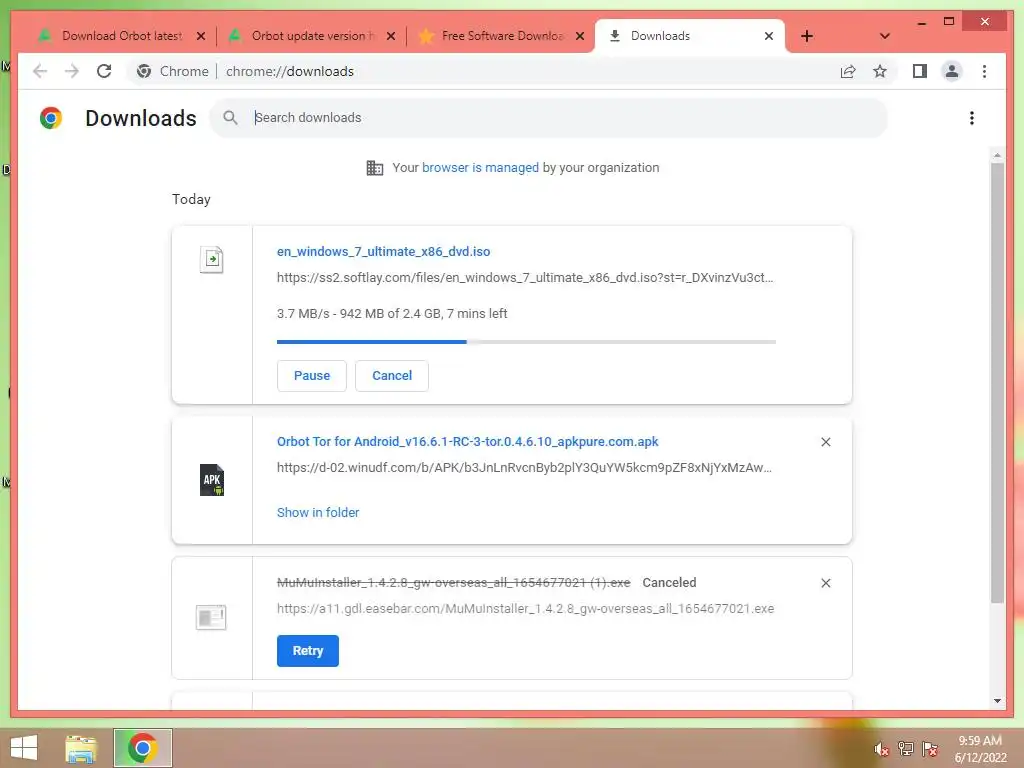Click the scrollbar down arrow
This screenshot has width=1024, height=768.
click(x=997, y=701)
